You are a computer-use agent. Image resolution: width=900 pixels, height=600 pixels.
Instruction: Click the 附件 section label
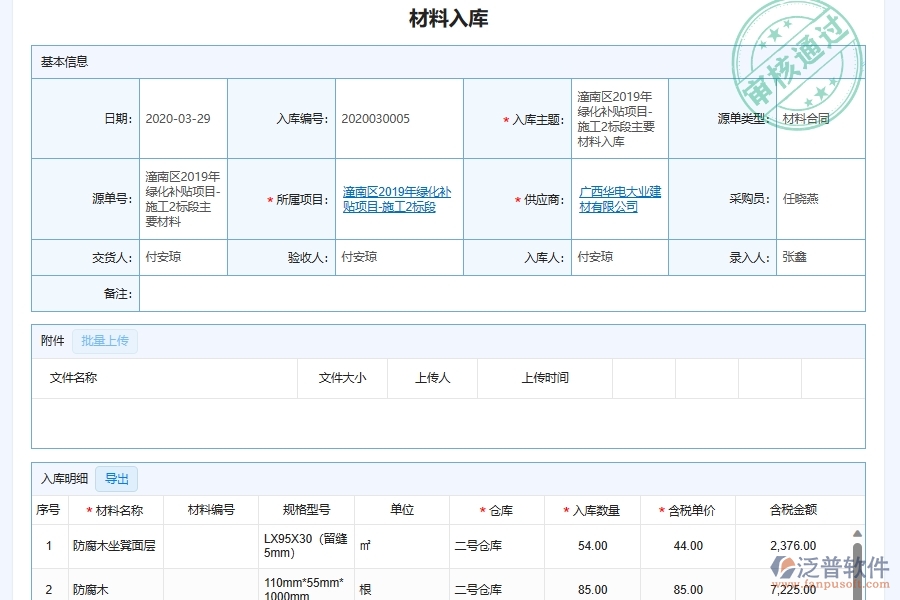click(50, 340)
